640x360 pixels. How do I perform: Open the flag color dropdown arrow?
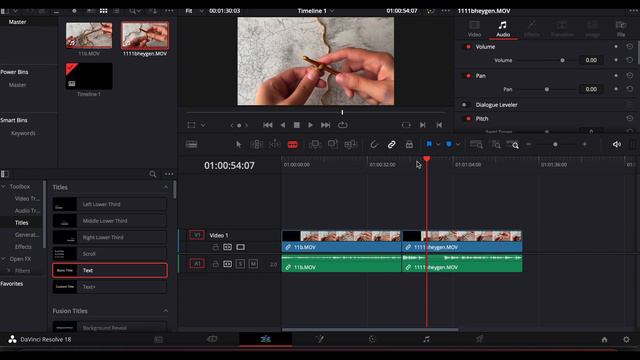pos(438,144)
